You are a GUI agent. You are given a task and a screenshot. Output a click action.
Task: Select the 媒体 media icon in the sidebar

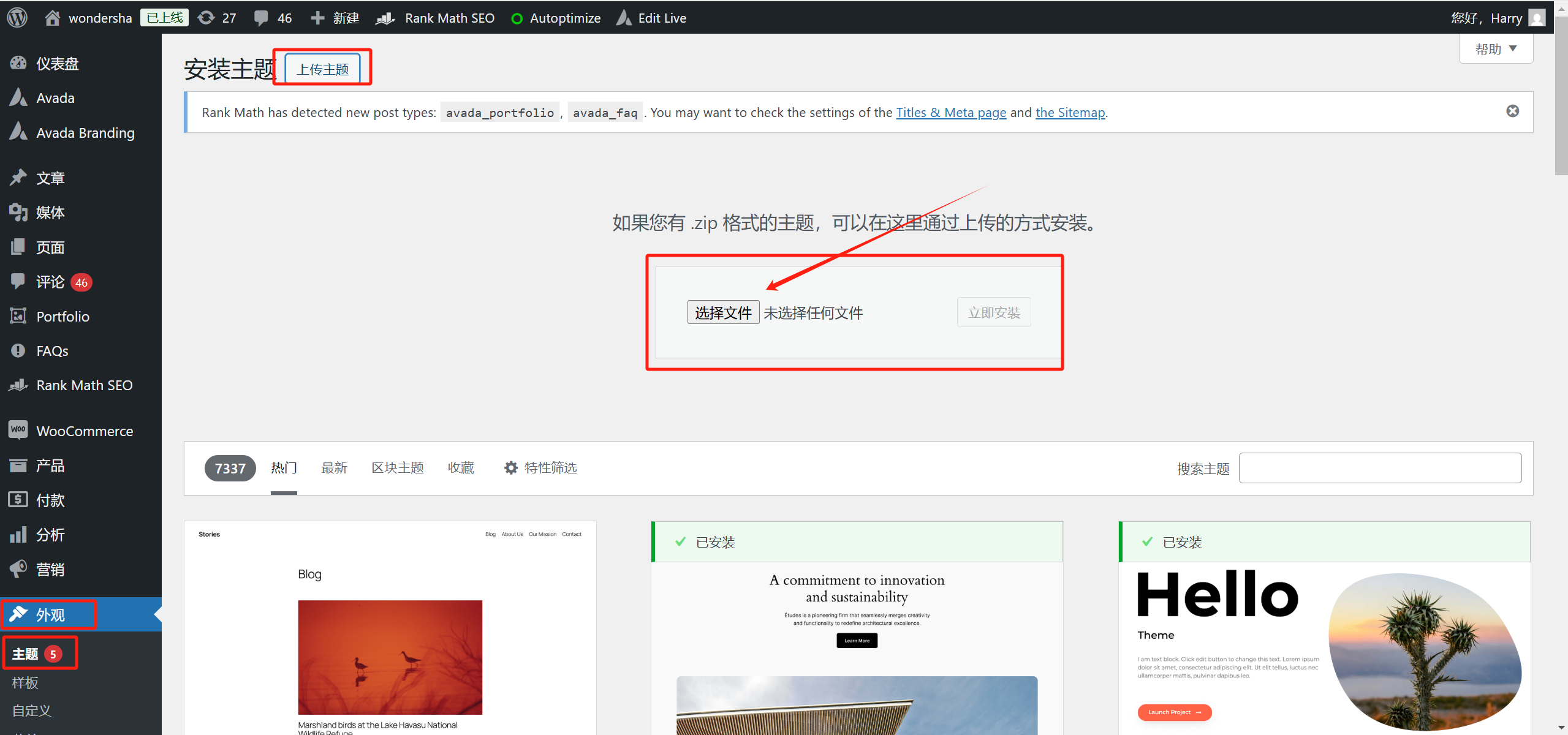[x=18, y=212]
